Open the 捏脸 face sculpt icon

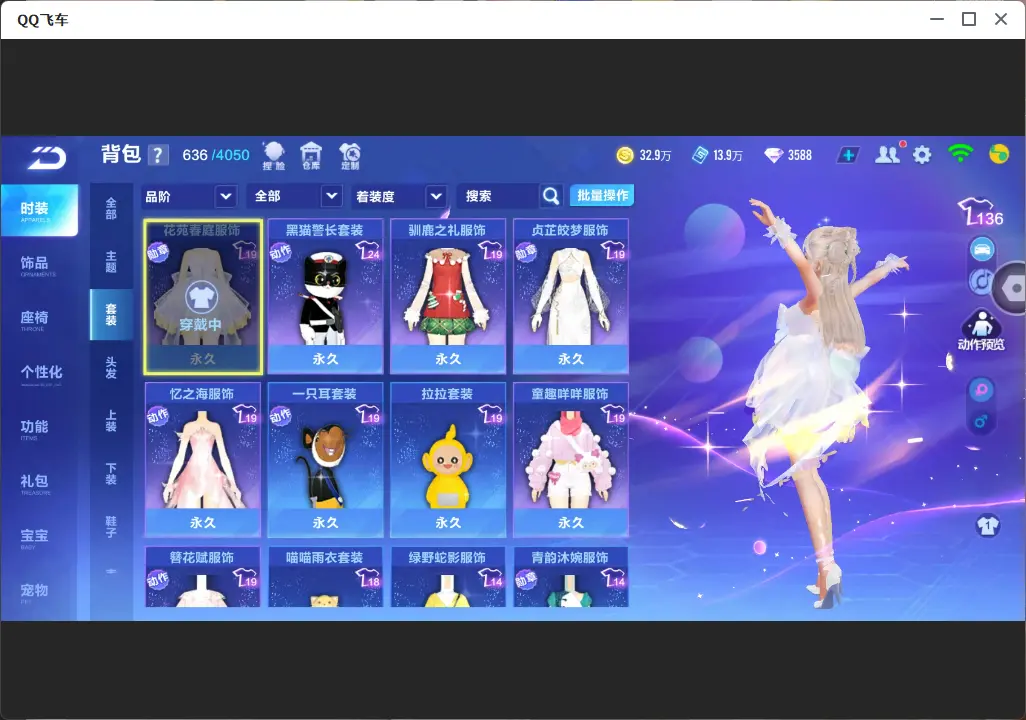click(x=274, y=156)
